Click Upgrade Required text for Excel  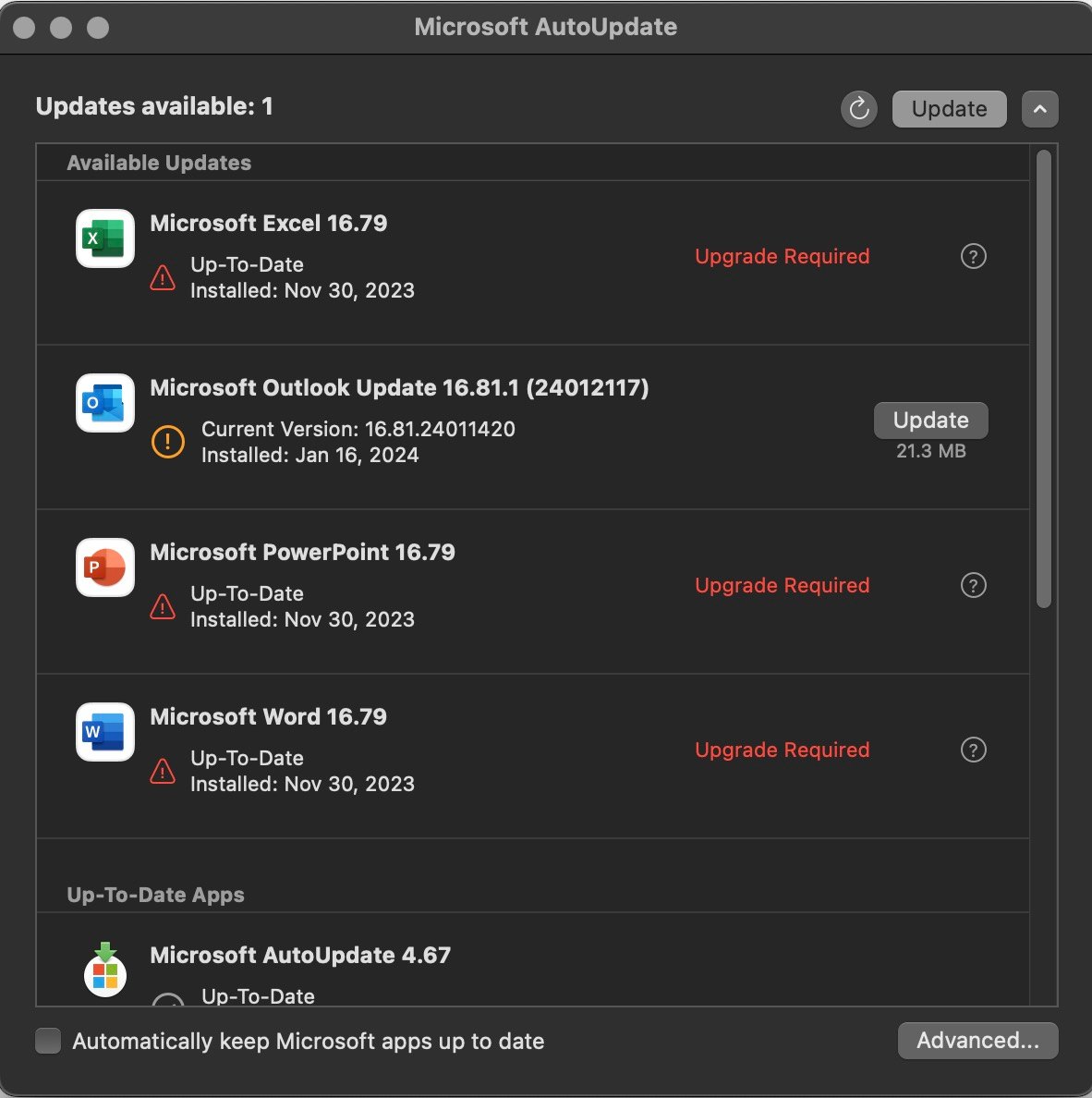point(782,256)
